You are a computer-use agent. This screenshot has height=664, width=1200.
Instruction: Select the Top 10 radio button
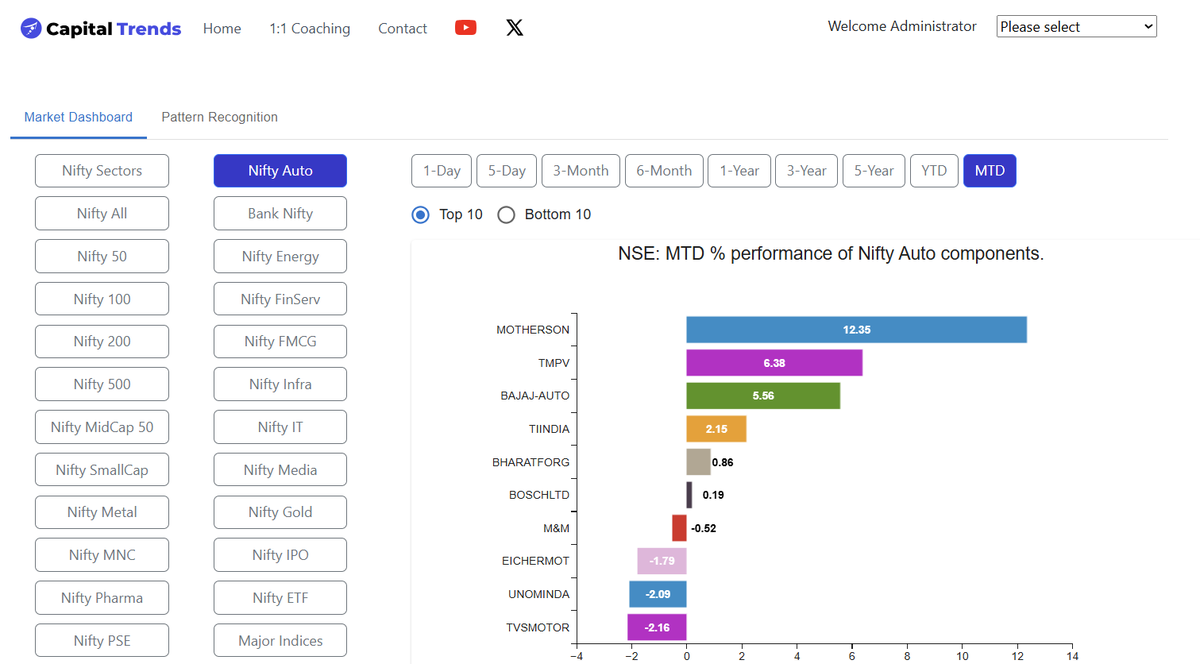[421, 214]
